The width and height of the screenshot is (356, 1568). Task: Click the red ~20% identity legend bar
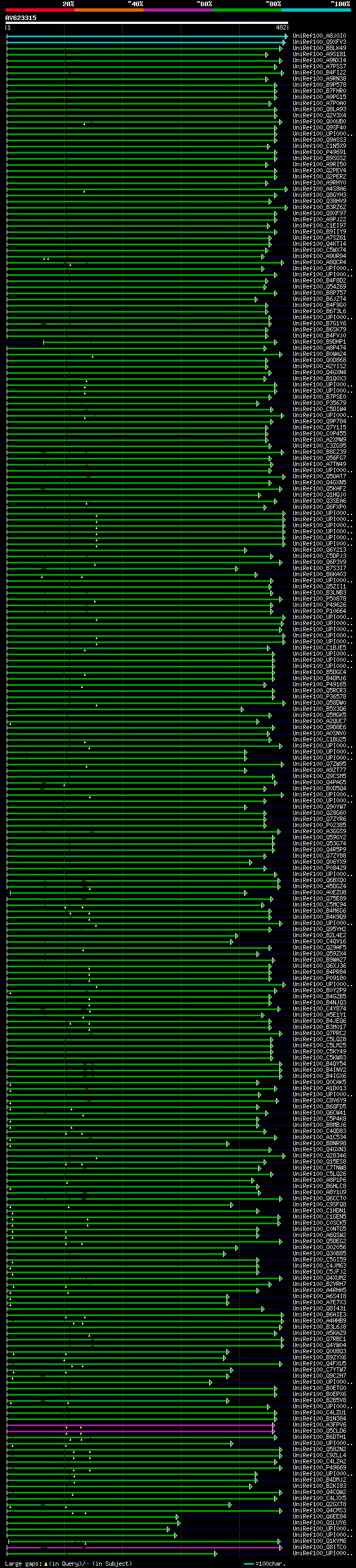pyautogui.click(x=39, y=10)
